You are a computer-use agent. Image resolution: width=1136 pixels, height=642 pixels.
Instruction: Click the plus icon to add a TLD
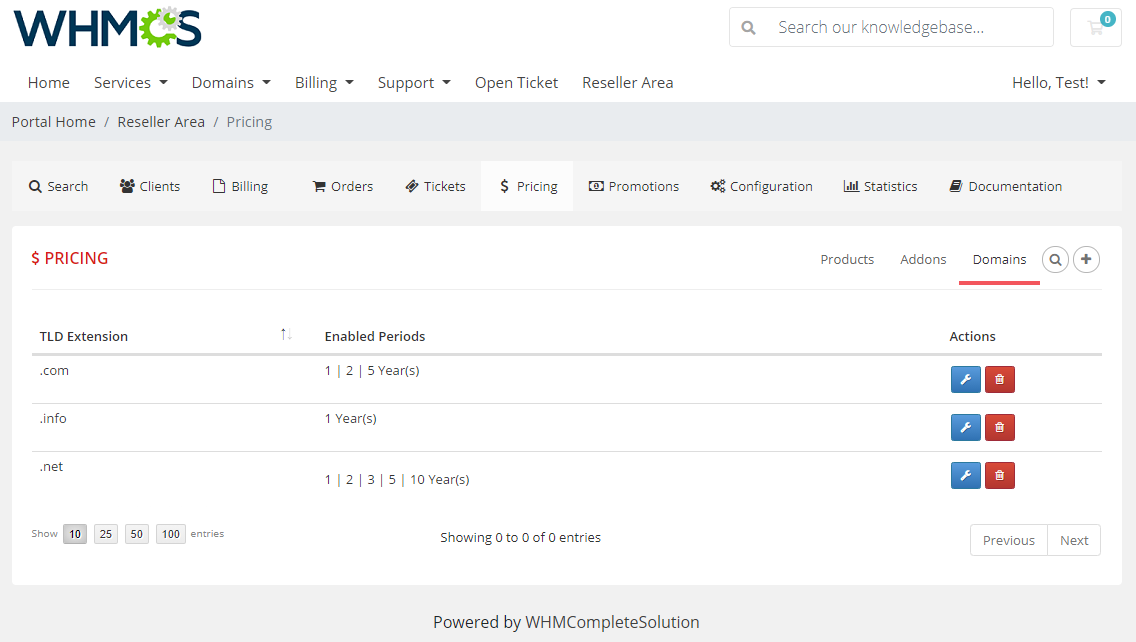tap(1087, 259)
